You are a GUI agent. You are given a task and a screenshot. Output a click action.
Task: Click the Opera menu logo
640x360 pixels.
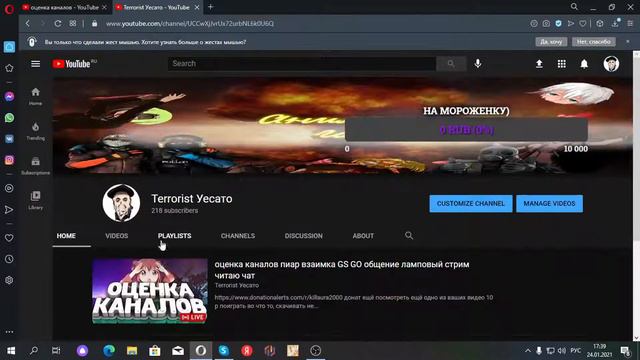9,8
